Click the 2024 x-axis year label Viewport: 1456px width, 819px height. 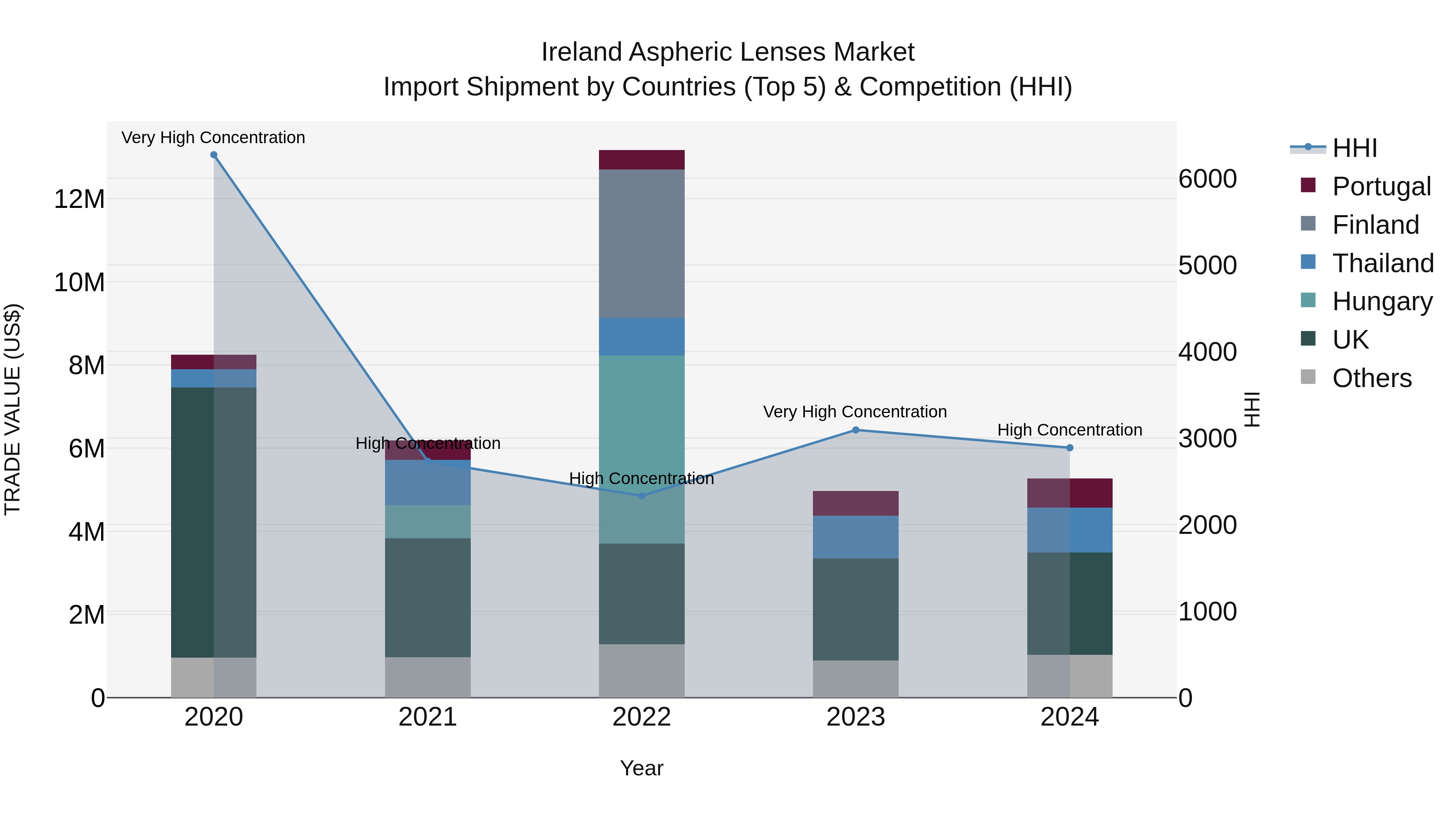[x=1069, y=717]
